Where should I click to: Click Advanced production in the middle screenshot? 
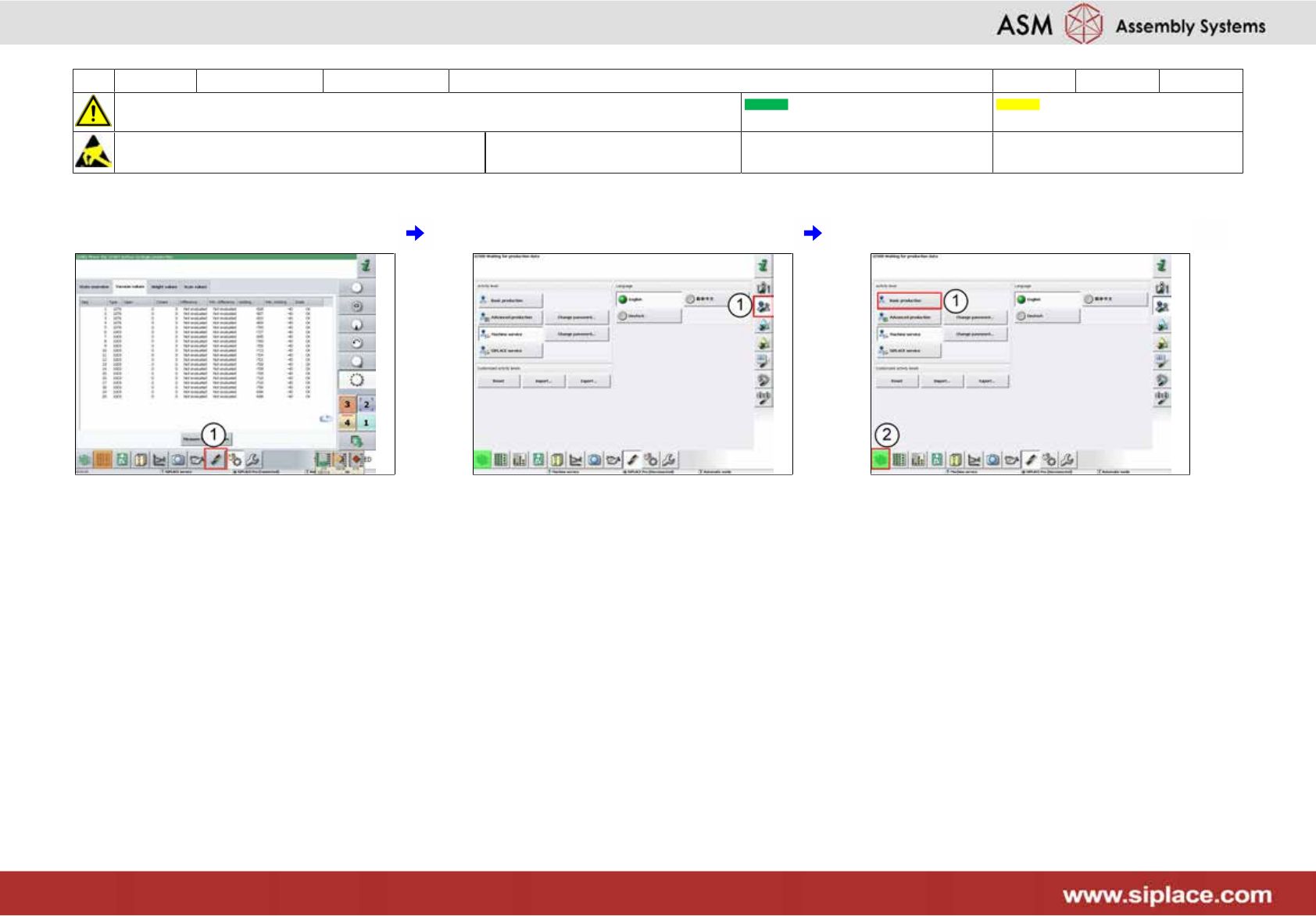pyautogui.click(x=510, y=317)
